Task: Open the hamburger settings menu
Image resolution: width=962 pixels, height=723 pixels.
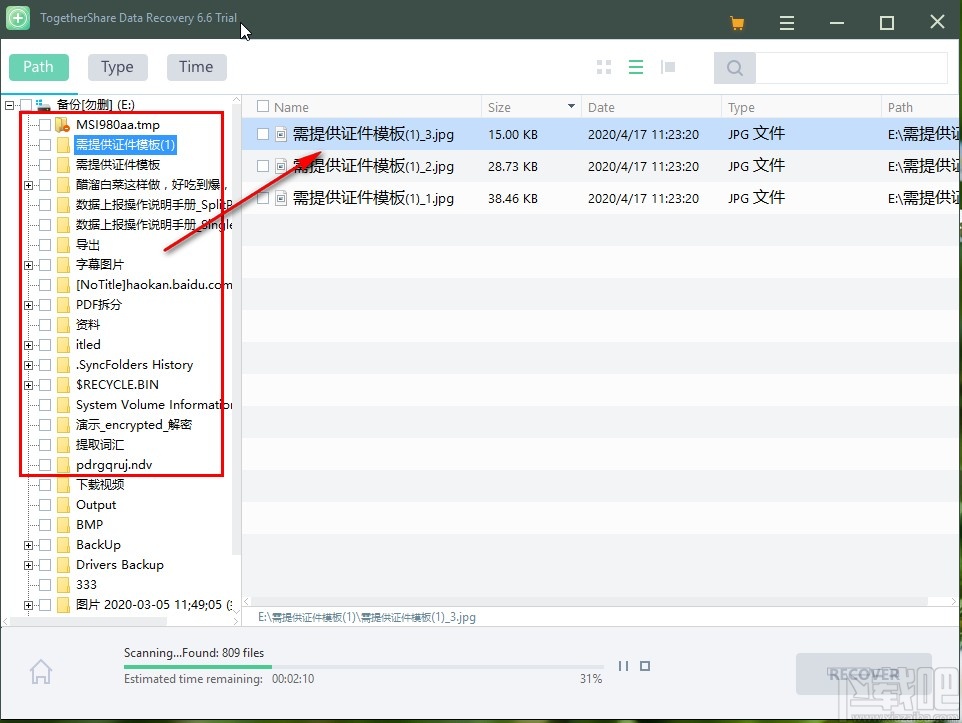Action: 787,21
